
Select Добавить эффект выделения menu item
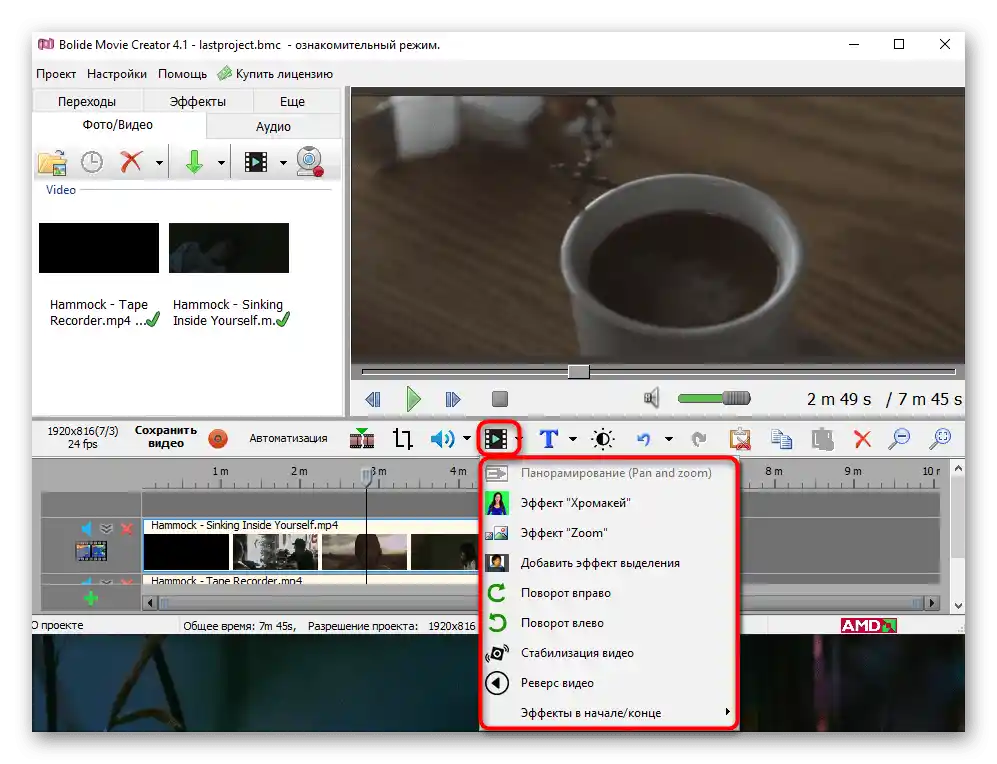pos(609,563)
